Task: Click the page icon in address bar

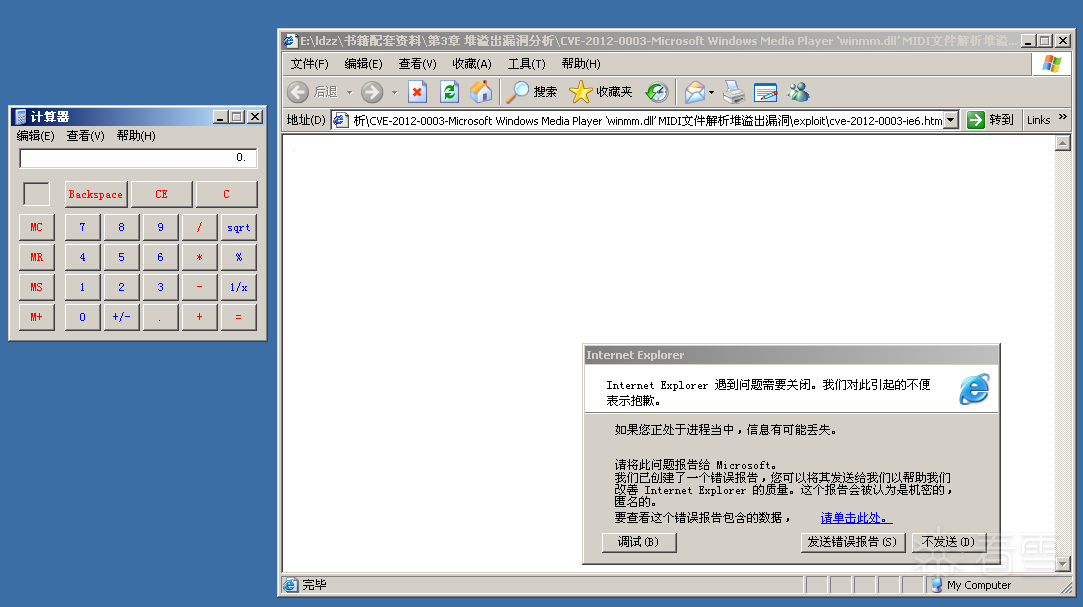Action: point(340,120)
